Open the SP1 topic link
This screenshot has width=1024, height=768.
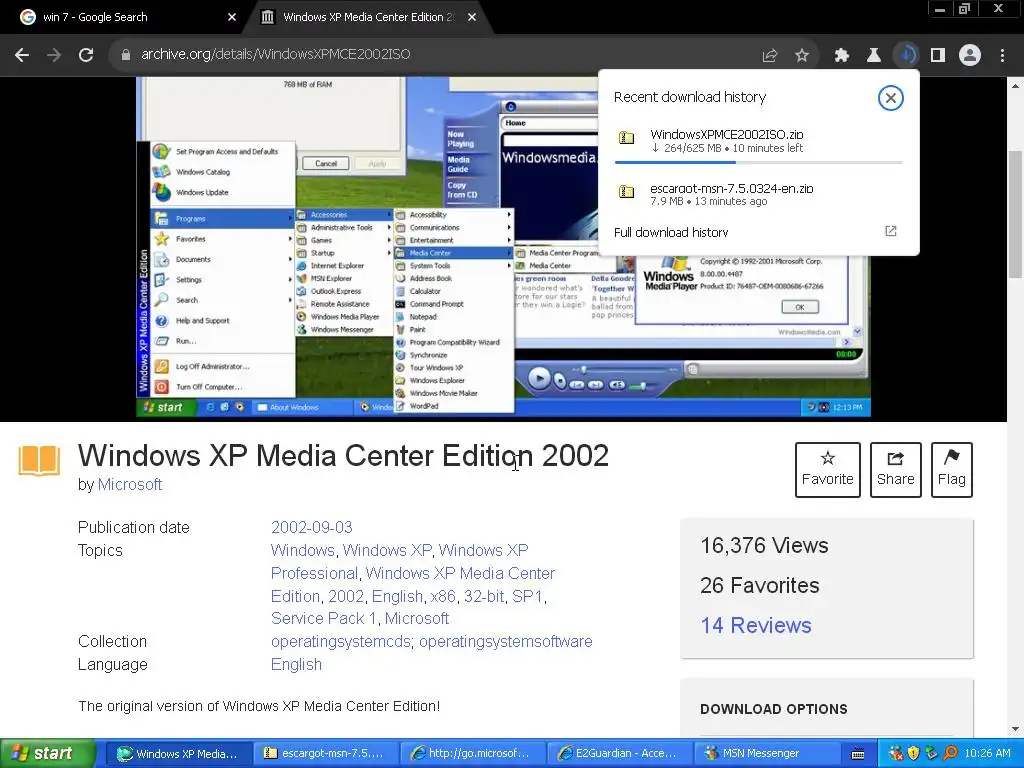[527, 596]
